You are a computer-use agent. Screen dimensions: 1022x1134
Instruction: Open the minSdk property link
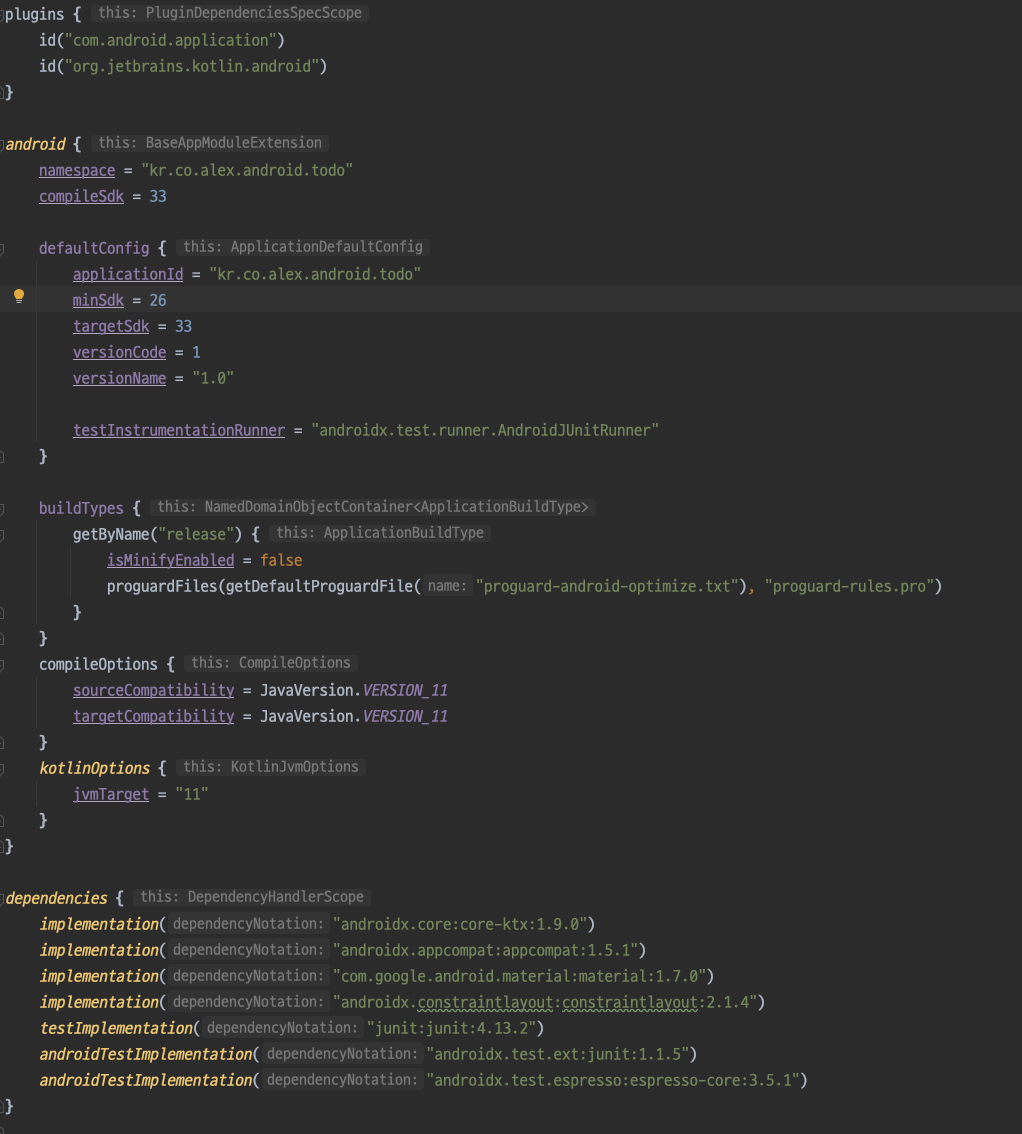pyautogui.click(x=98, y=301)
